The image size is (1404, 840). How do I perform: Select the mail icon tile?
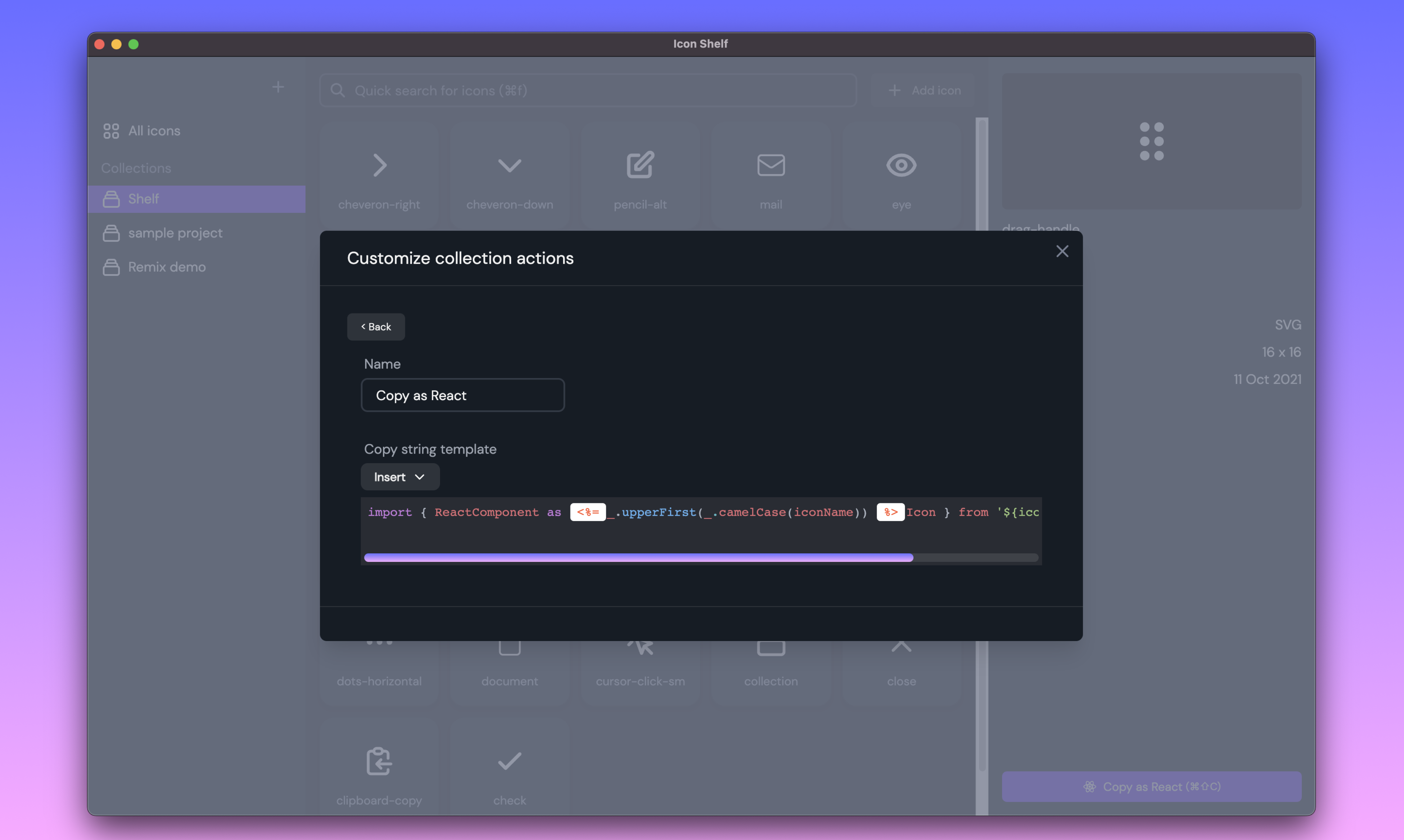click(771, 175)
